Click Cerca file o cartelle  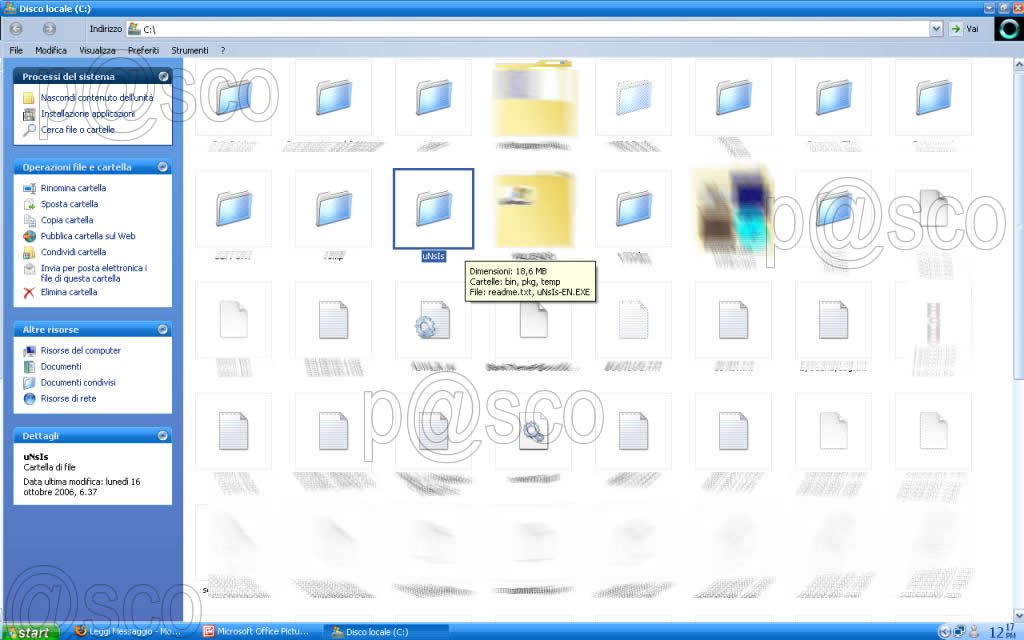click(x=78, y=130)
